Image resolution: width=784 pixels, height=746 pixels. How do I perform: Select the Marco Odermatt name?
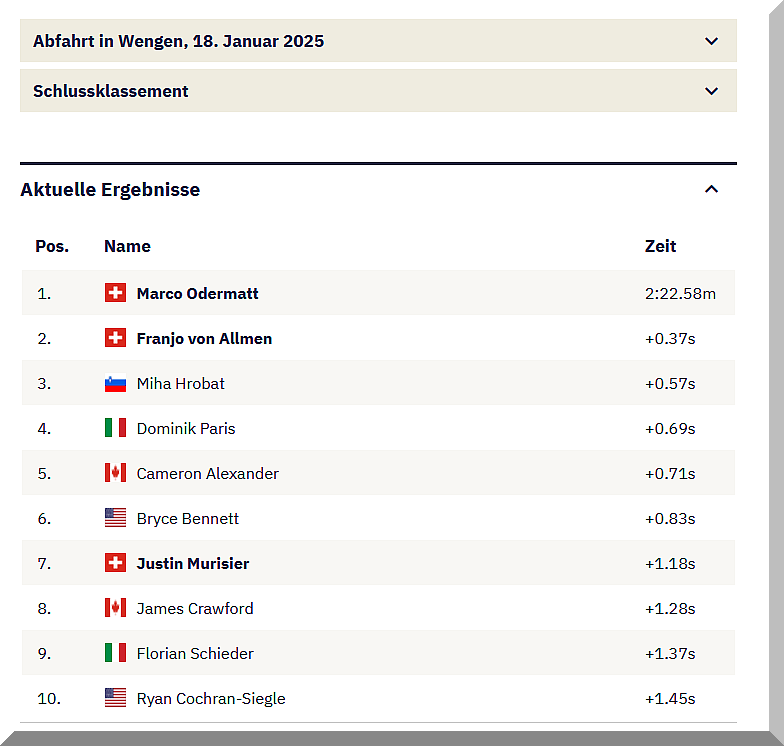(197, 293)
